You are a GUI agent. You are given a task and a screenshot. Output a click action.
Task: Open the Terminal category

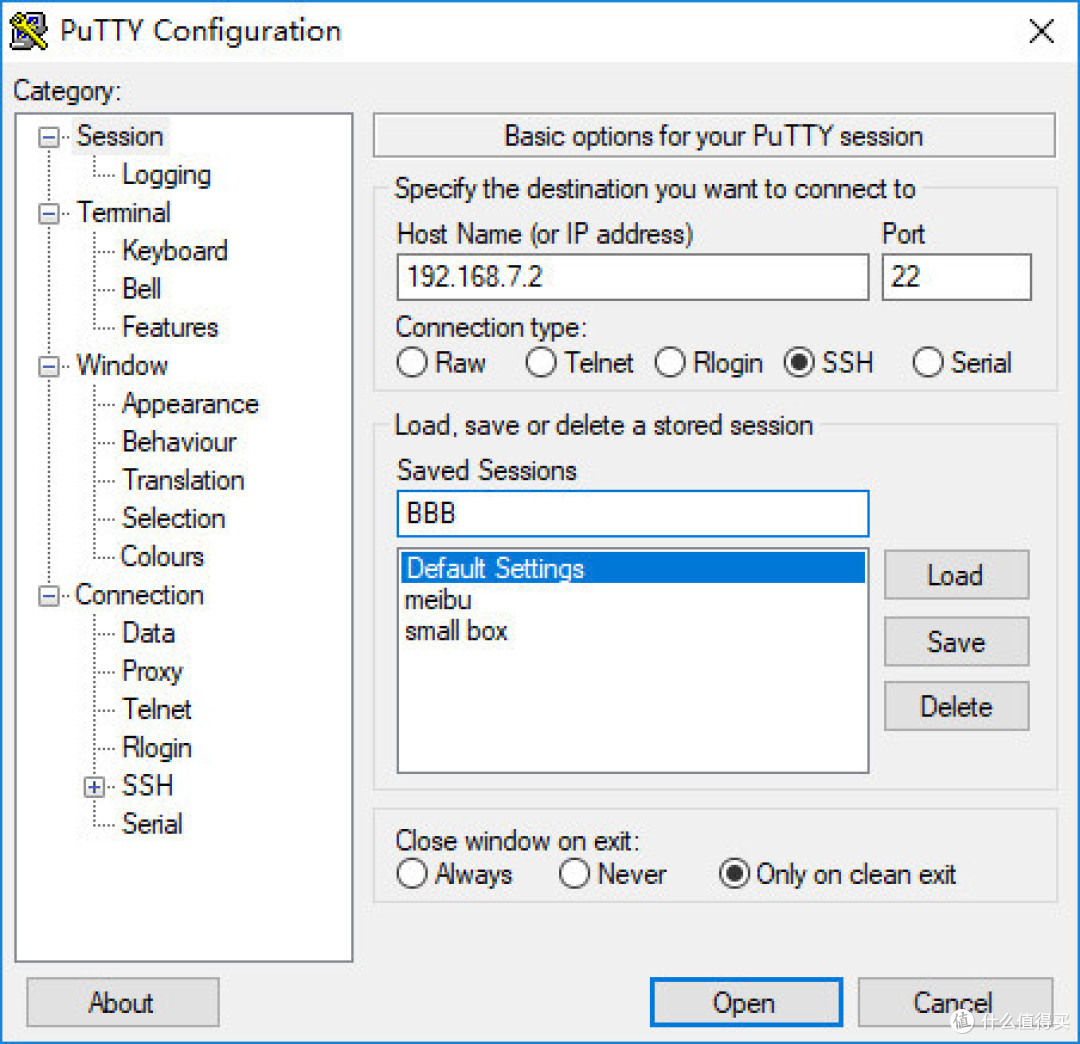(123, 213)
